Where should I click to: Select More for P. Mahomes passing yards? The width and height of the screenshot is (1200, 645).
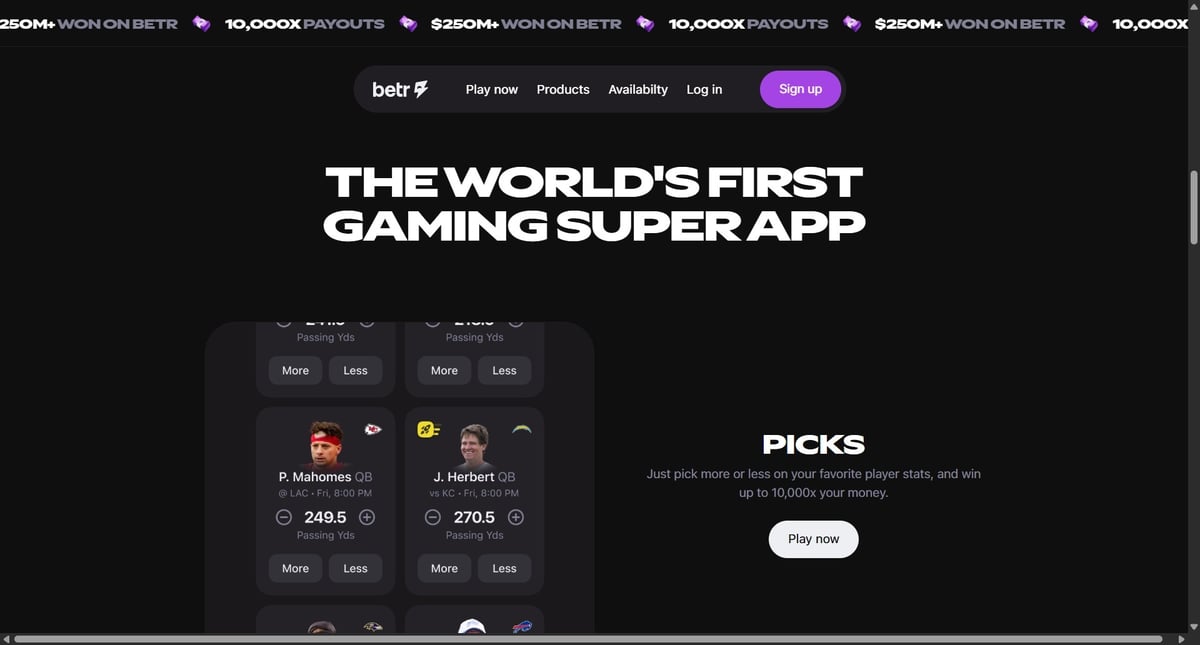coord(296,568)
